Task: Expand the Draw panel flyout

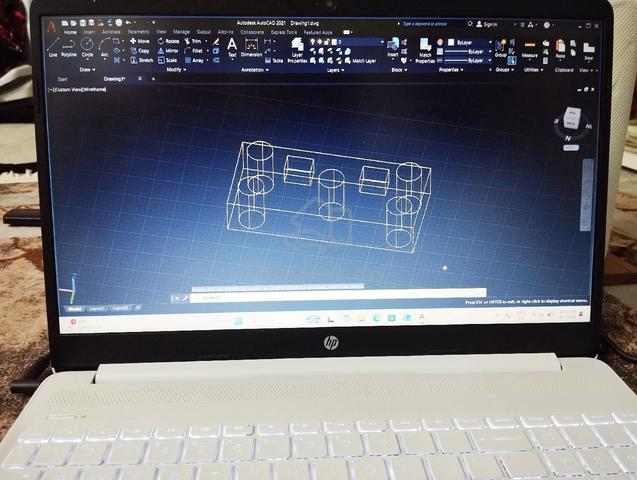Action: click(x=87, y=70)
